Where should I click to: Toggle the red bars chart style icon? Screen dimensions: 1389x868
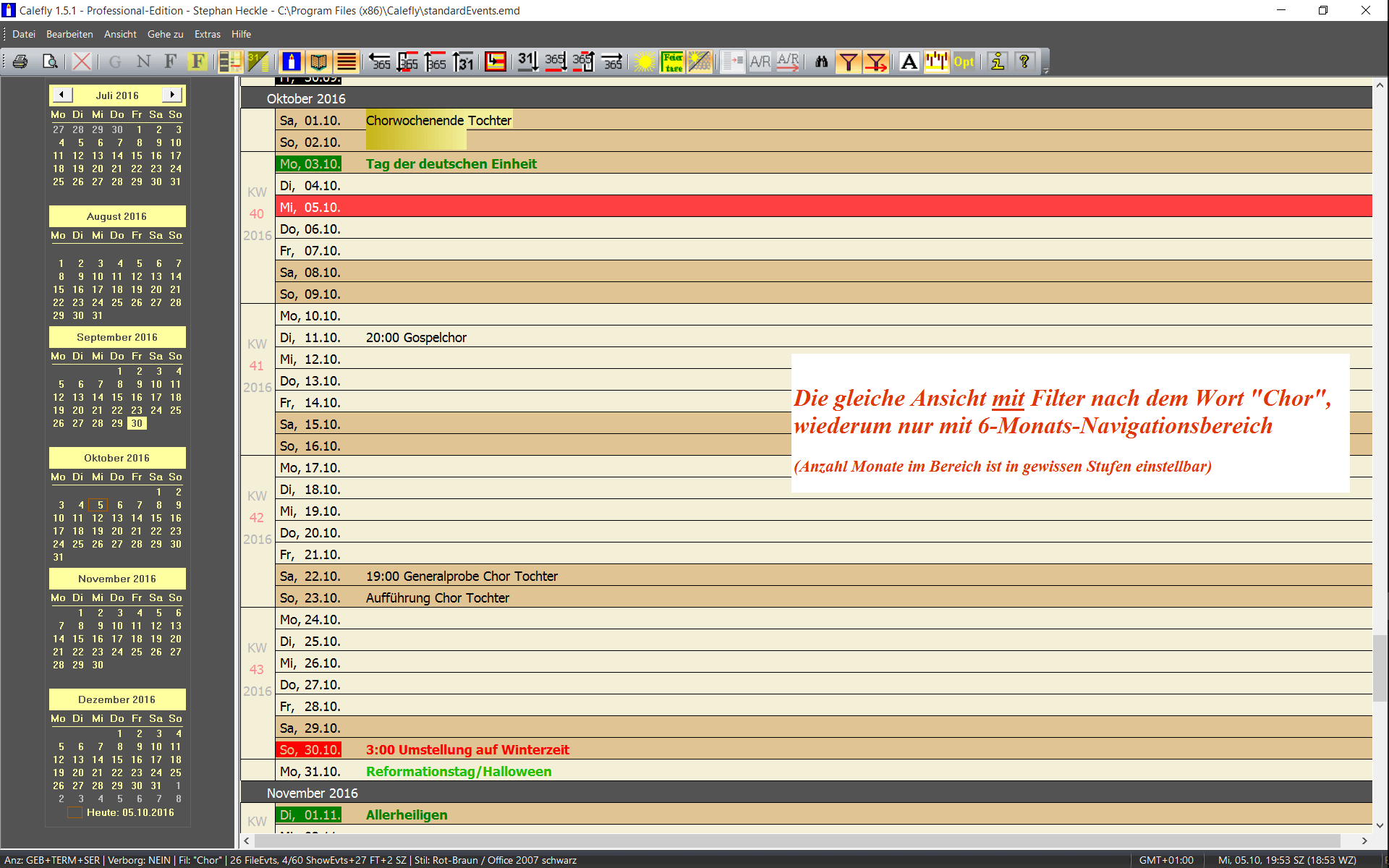click(936, 61)
